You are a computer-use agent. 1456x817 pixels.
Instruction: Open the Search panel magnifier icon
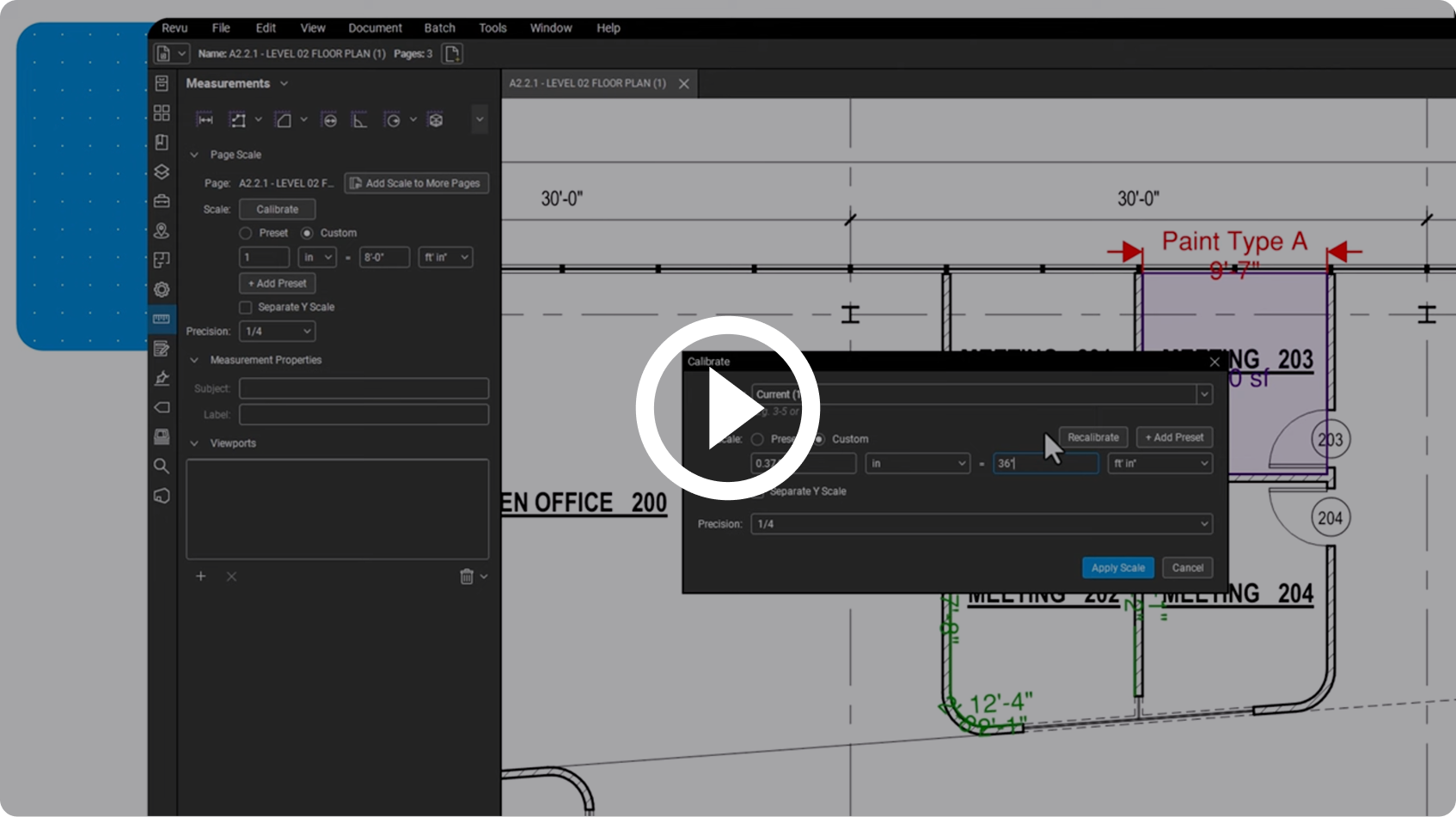click(162, 466)
